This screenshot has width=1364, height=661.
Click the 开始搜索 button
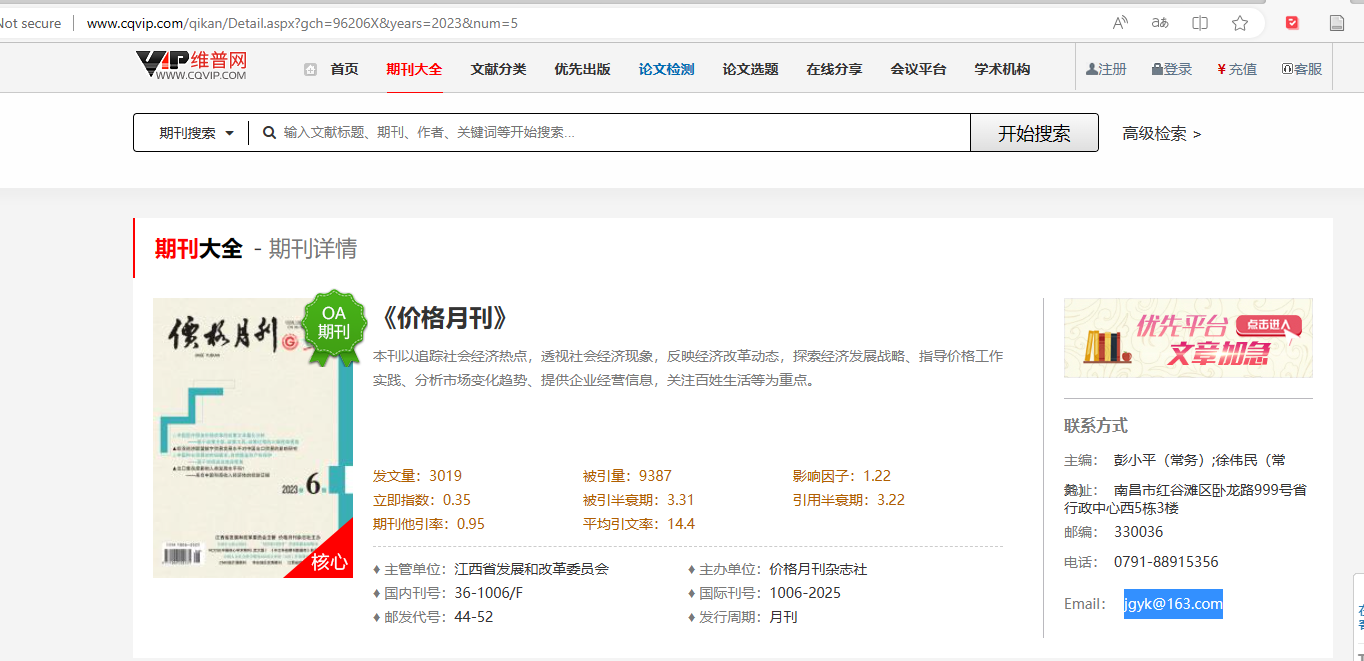click(1034, 133)
